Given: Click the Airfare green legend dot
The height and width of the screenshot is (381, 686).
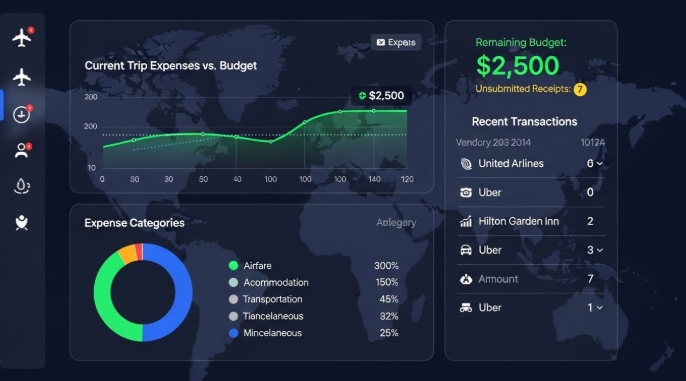Looking at the screenshot, I should pos(233,266).
